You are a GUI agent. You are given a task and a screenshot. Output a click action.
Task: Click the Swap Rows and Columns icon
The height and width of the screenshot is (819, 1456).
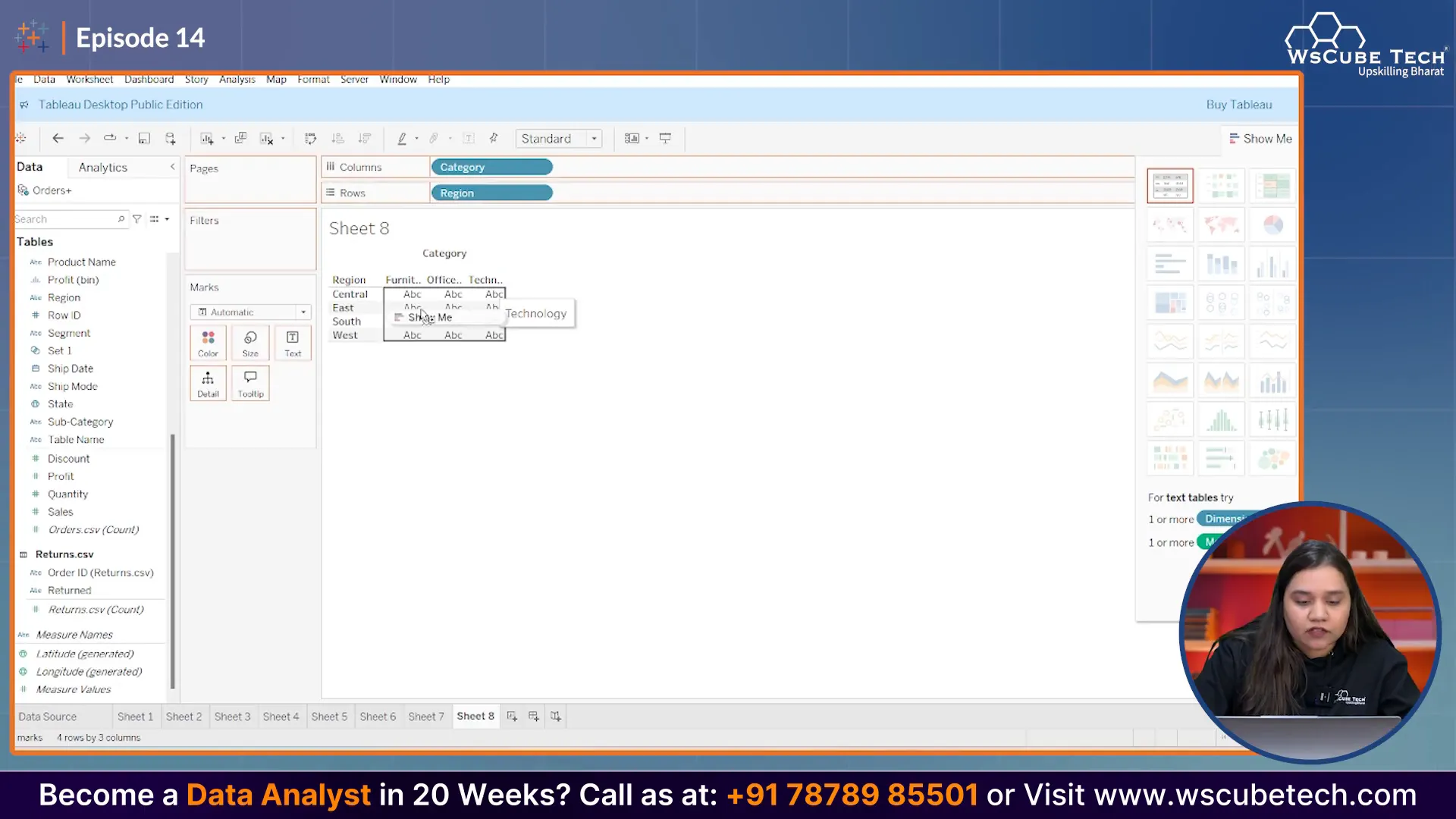tap(310, 138)
